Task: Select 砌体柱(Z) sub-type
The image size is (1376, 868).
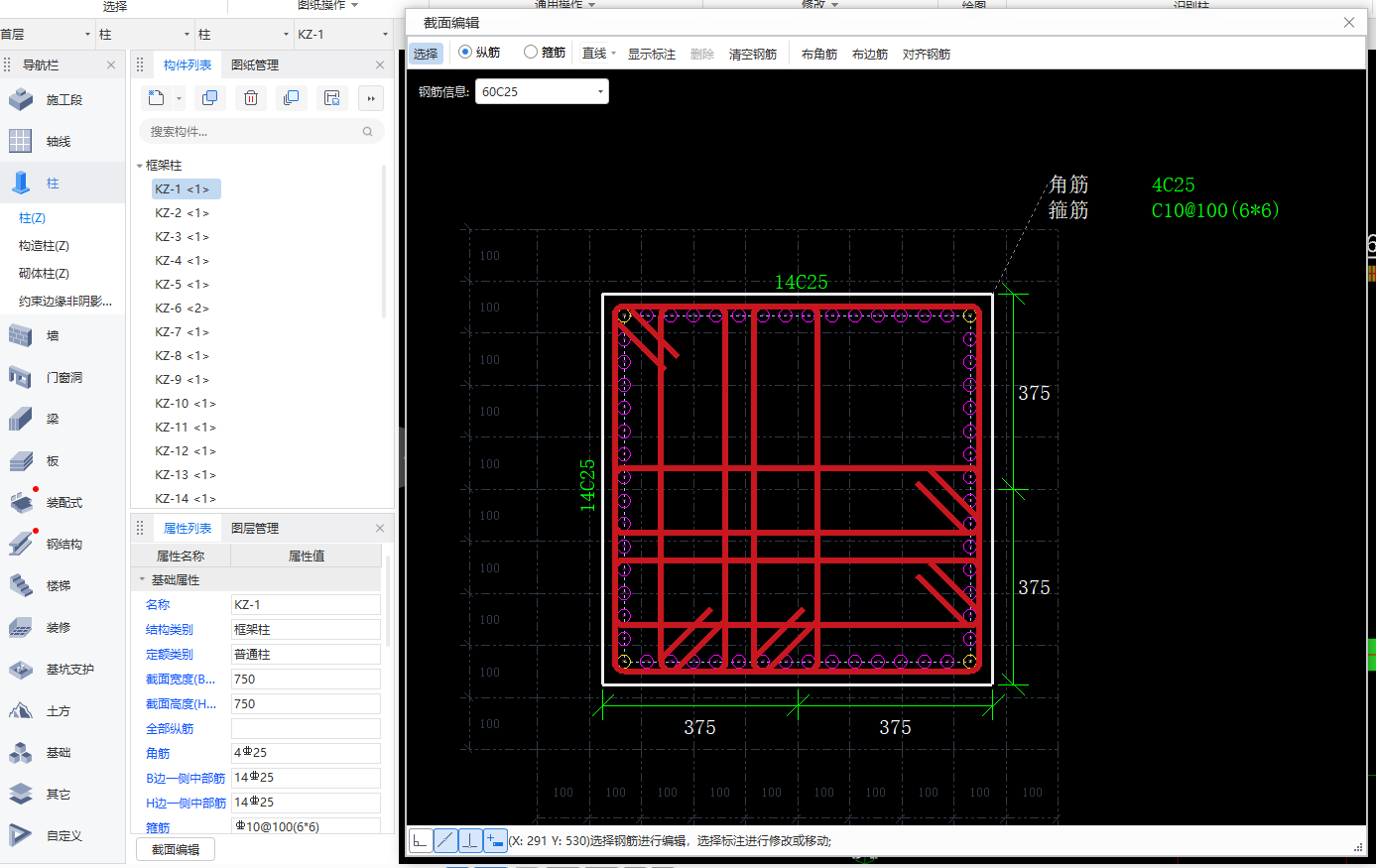Action: tap(44, 273)
